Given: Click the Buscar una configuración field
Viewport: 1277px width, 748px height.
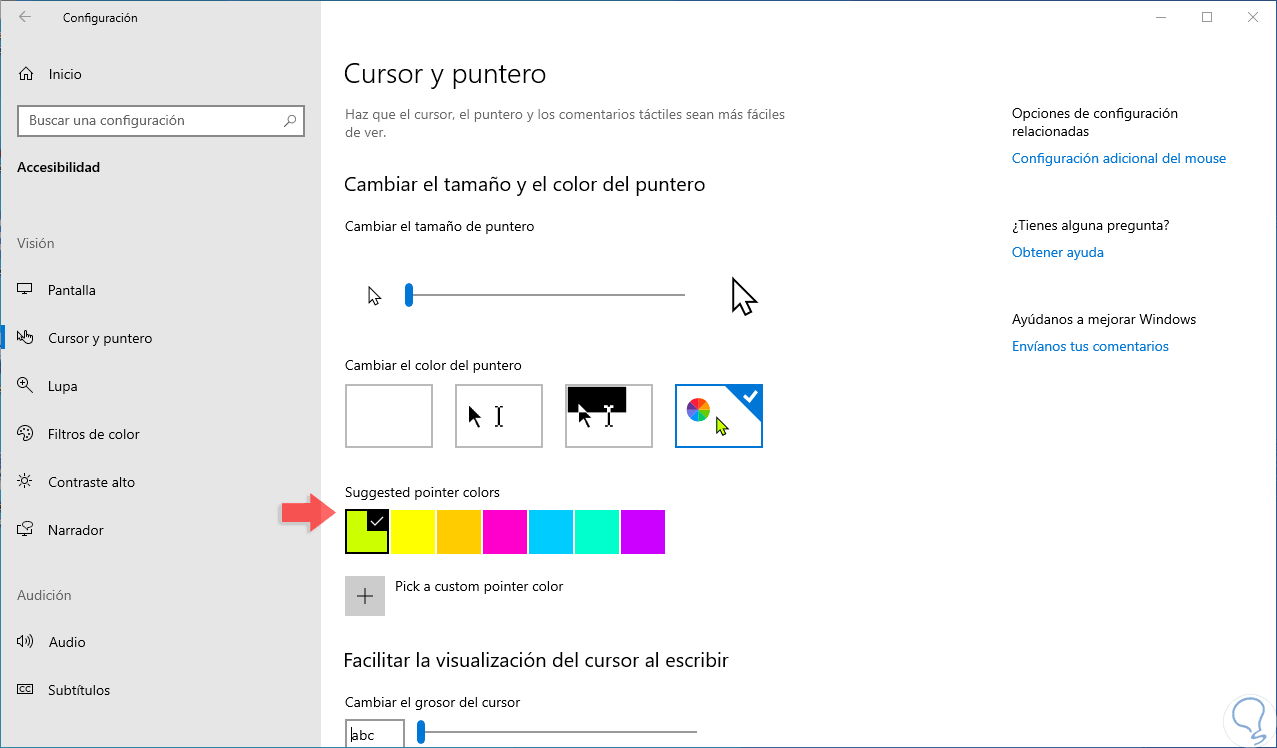Looking at the screenshot, I should coord(150,121).
